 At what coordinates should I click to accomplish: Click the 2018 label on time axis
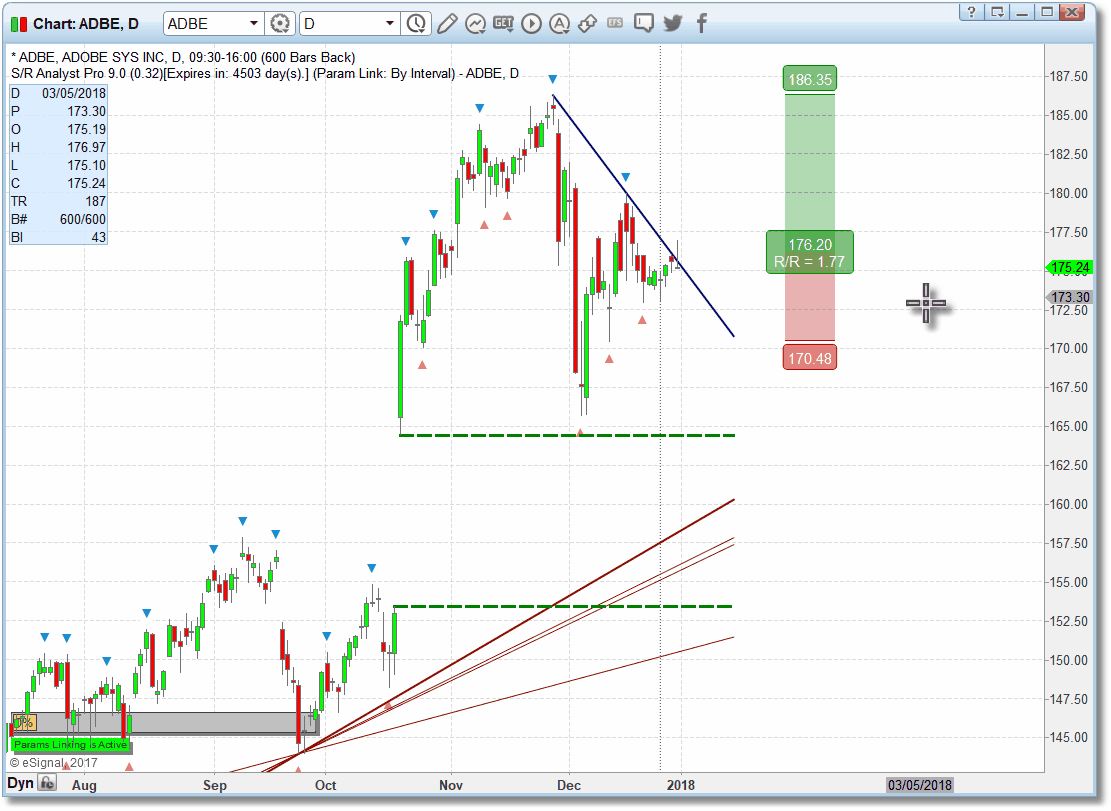click(x=681, y=786)
